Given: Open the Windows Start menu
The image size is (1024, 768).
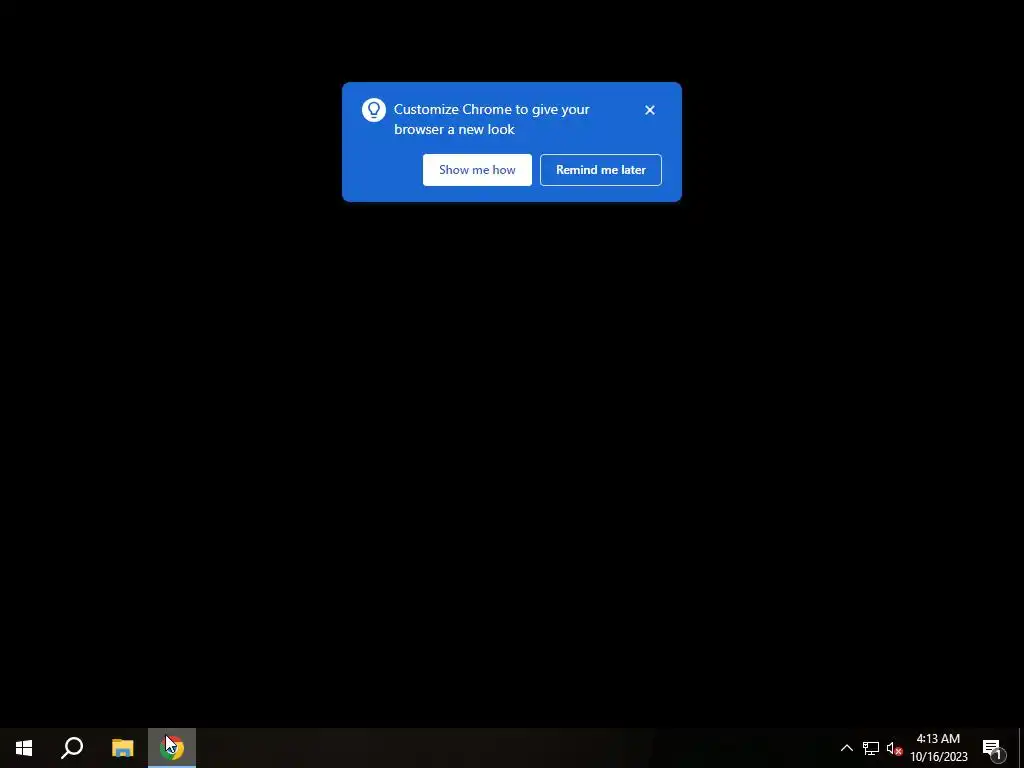Looking at the screenshot, I should click(24, 748).
